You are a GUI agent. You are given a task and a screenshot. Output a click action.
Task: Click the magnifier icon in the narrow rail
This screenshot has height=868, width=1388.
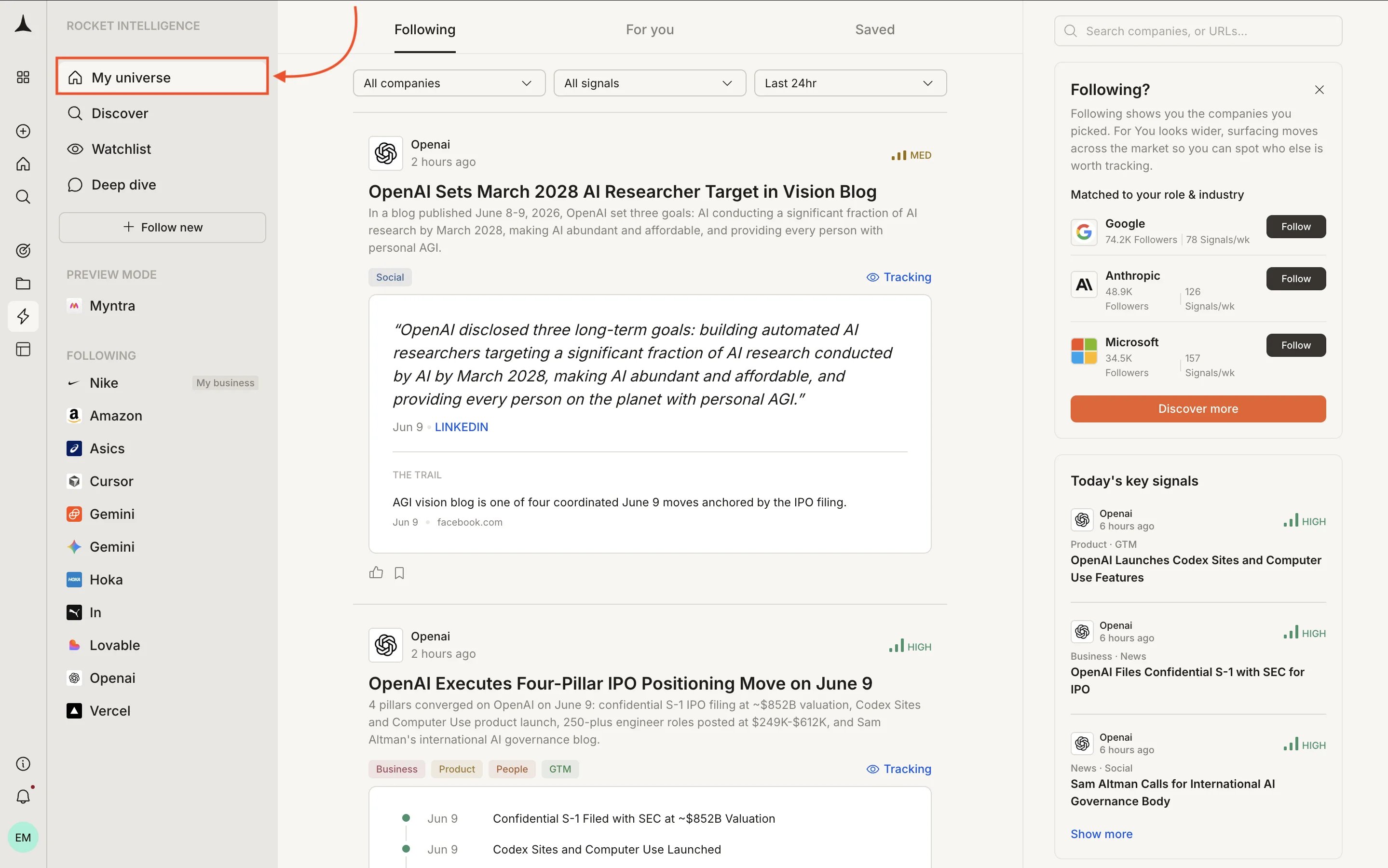(x=23, y=197)
